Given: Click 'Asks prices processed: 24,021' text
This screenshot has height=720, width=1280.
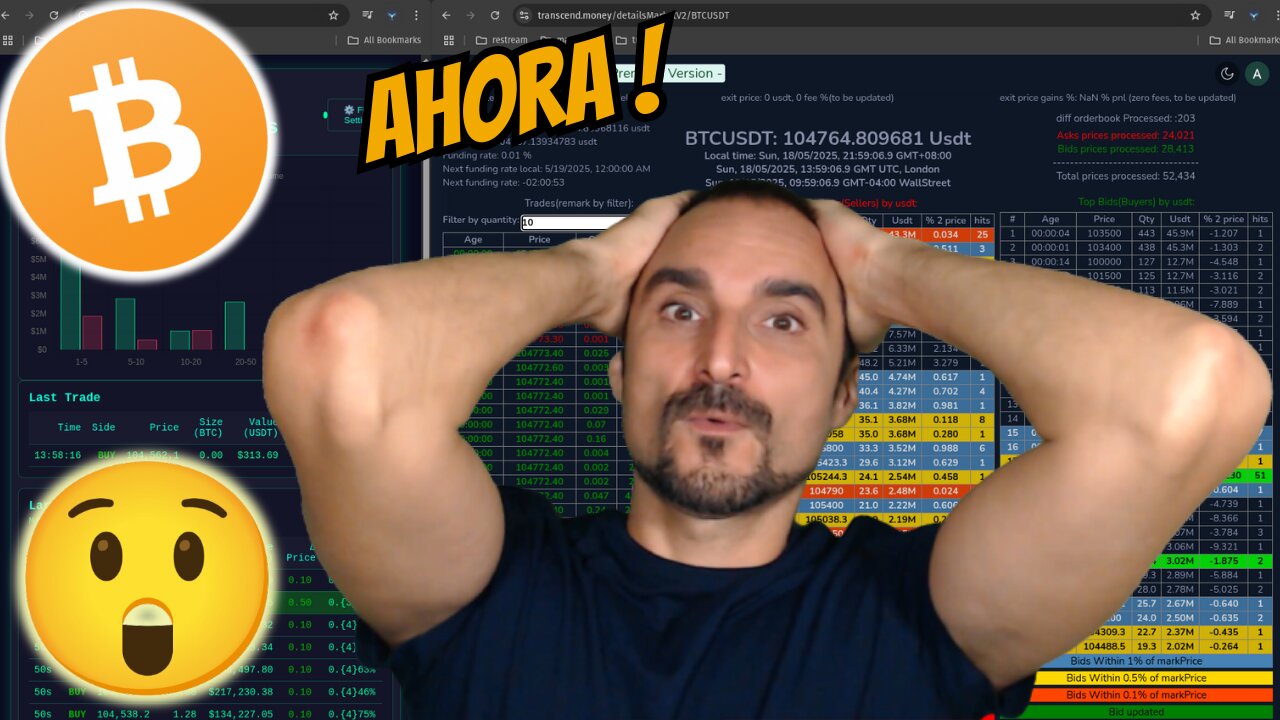Looking at the screenshot, I should click(1126, 134).
